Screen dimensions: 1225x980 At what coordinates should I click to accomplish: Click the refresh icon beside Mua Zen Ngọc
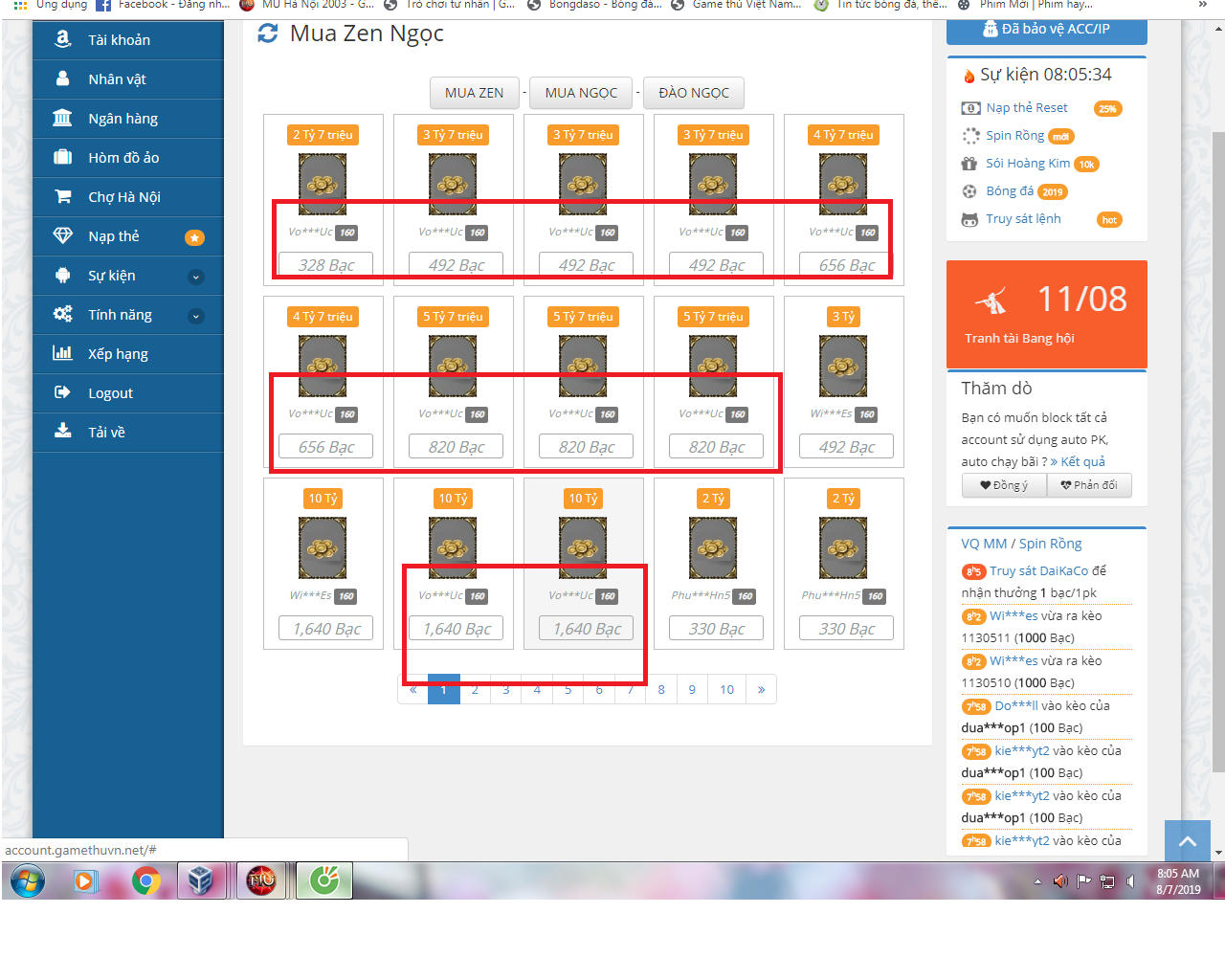[268, 33]
